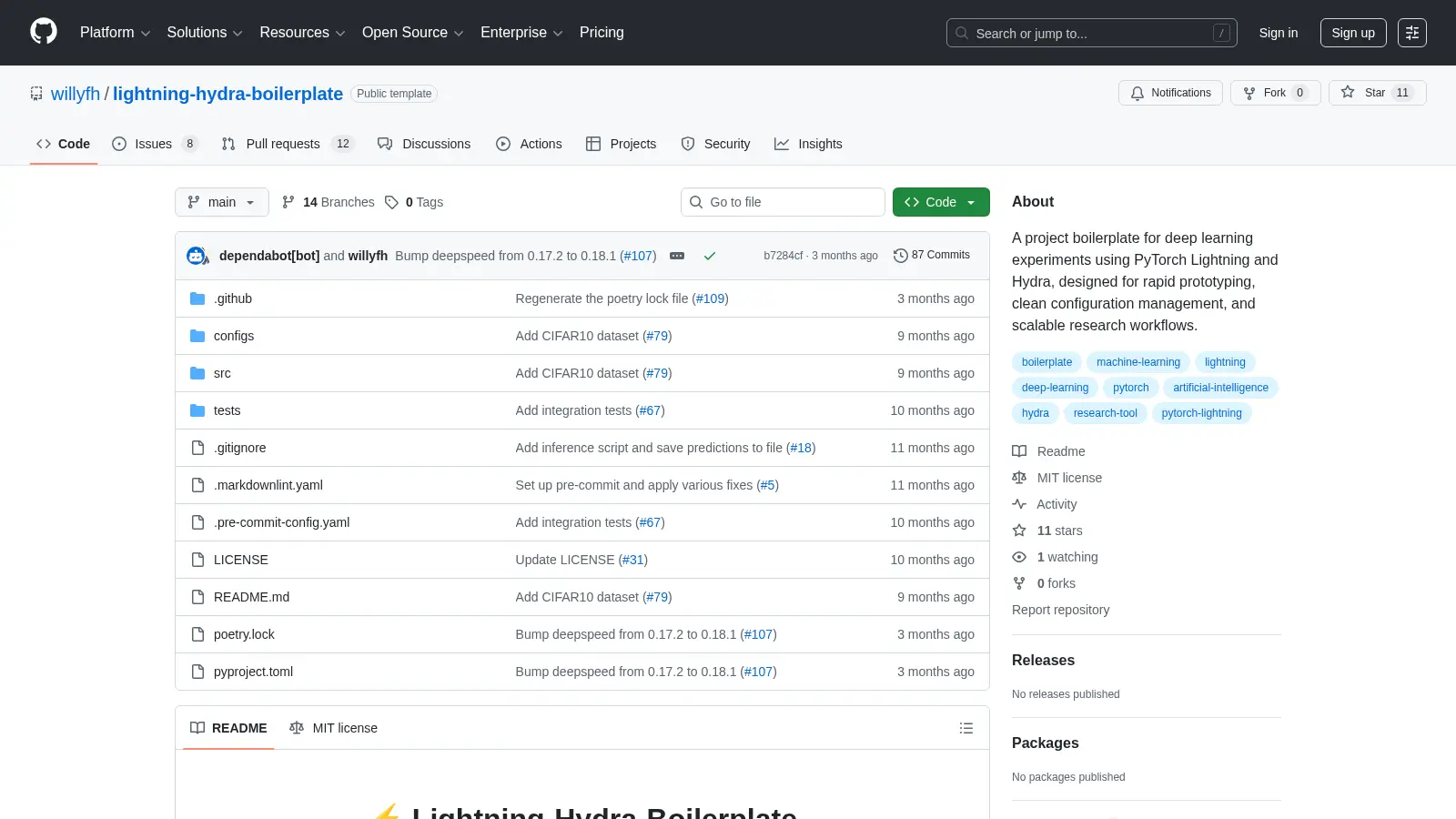
Task: Expand the Resources menu
Action: click(x=302, y=33)
